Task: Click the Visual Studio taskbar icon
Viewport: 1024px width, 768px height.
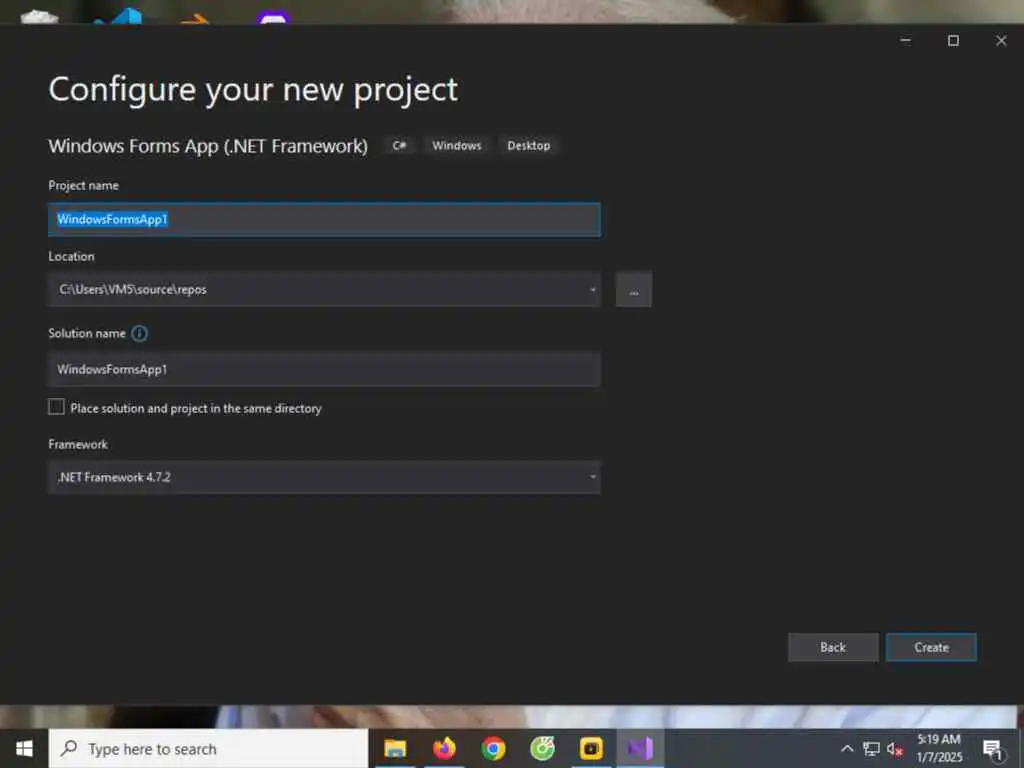Action: (640, 748)
